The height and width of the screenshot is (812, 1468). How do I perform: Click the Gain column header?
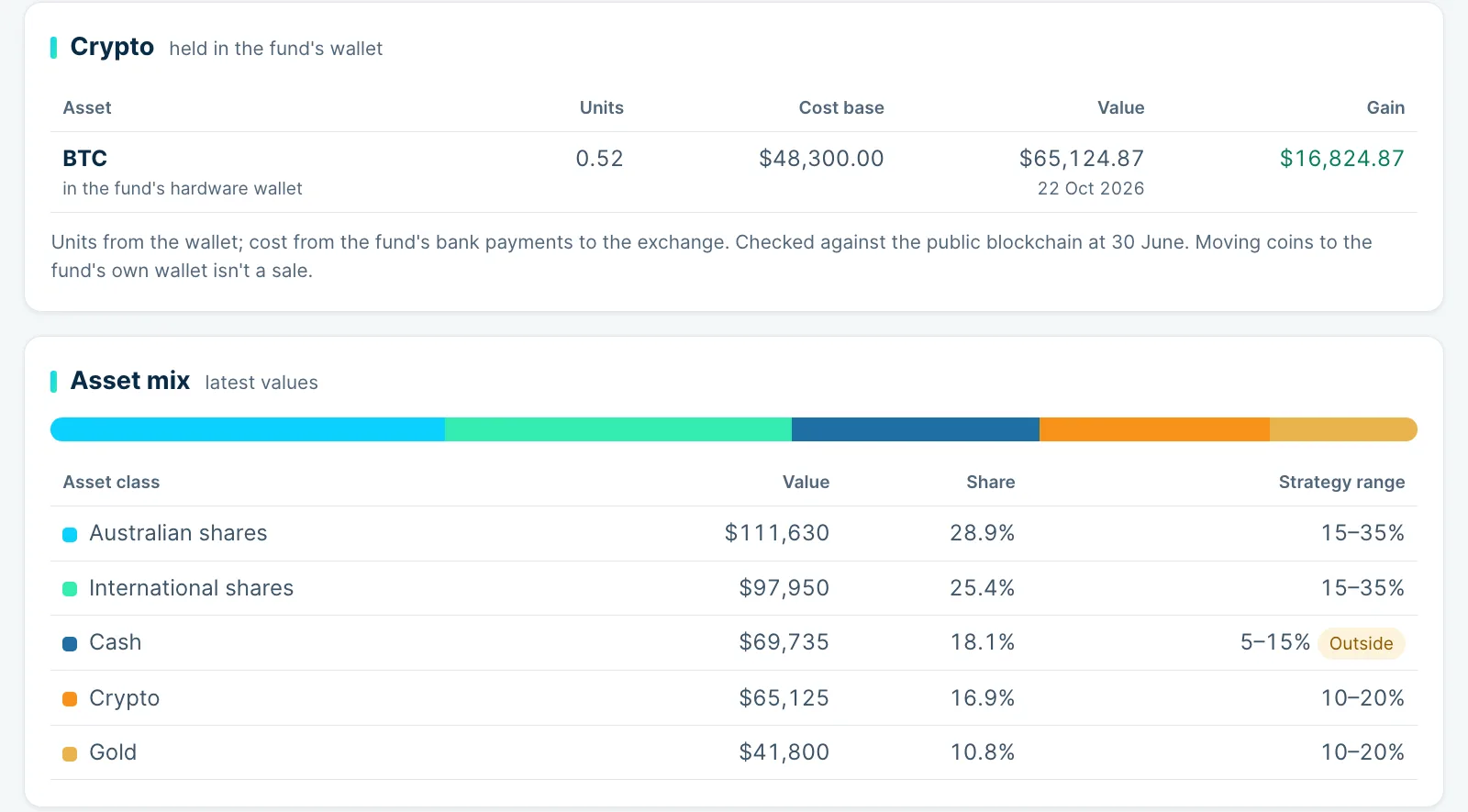[x=1385, y=107]
